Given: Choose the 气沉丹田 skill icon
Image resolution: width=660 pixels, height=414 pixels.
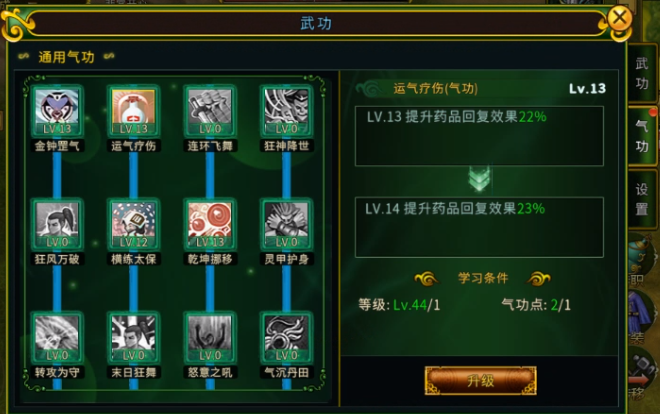Looking at the screenshot, I should [286, 338].
